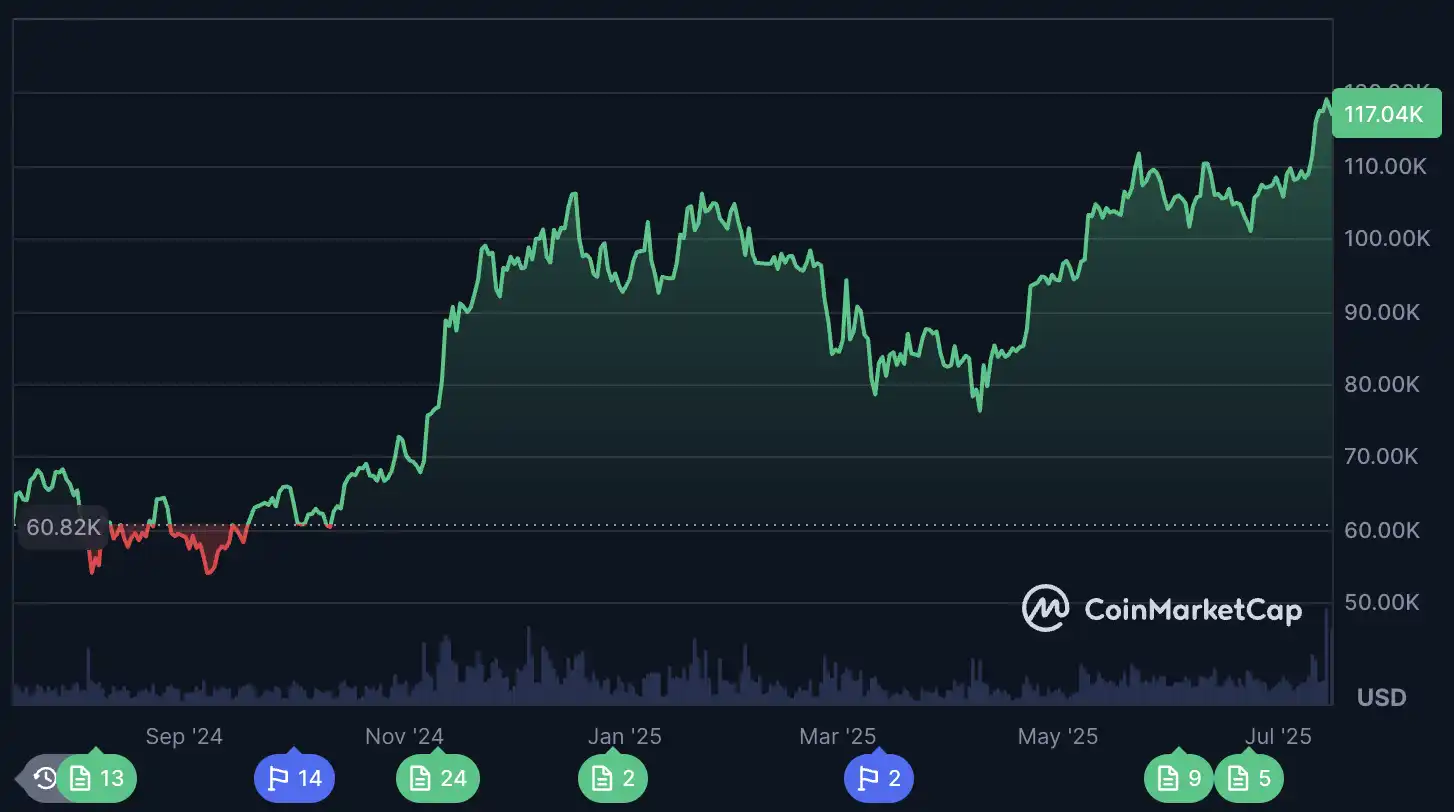Open the blue flag marker showing 14
1454x812 pixels.
(295, 778)
